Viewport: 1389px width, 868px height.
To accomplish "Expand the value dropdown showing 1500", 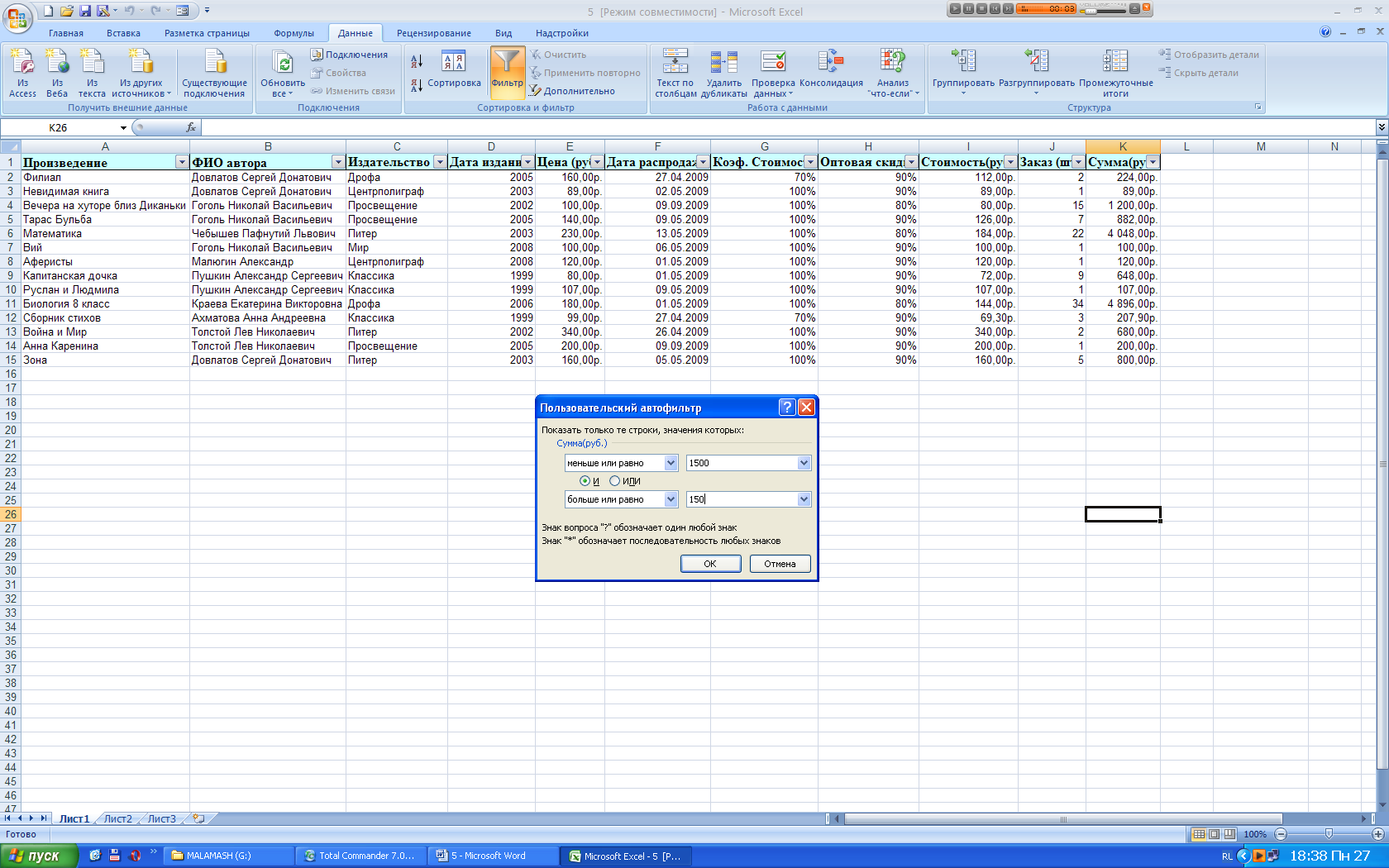I will click(x=804, y=463).
